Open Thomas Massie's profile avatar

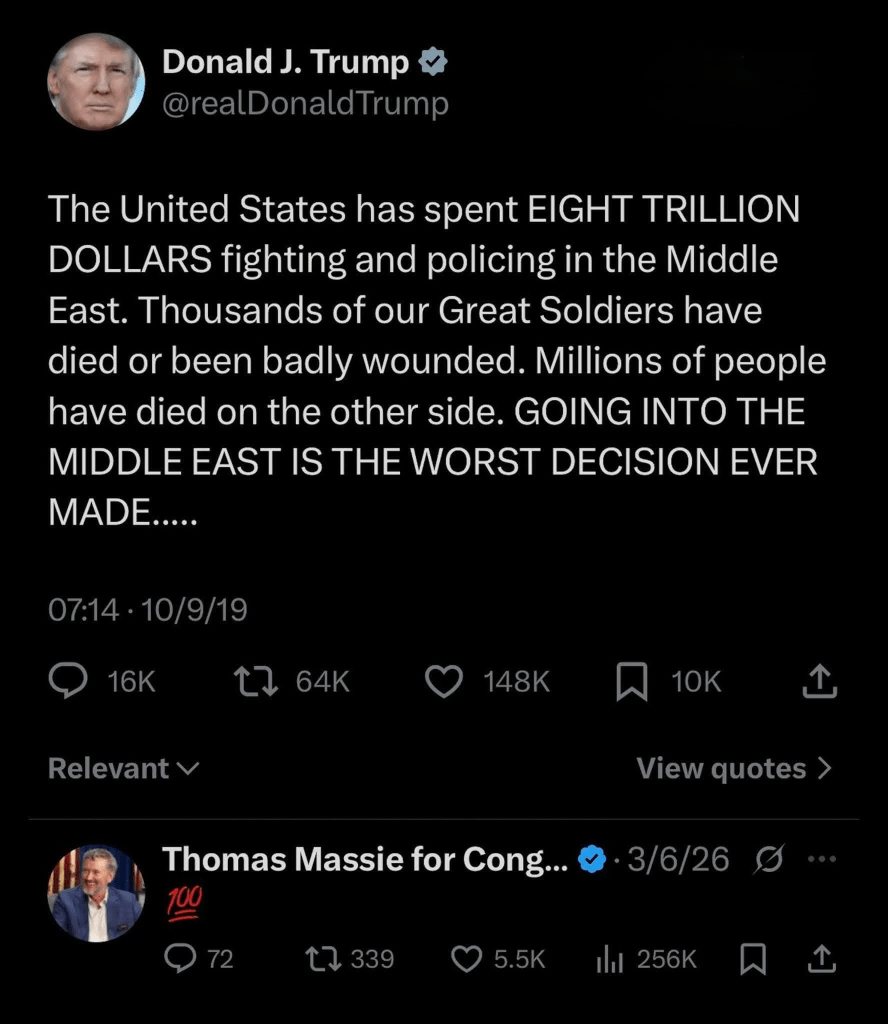pos(96,894)
